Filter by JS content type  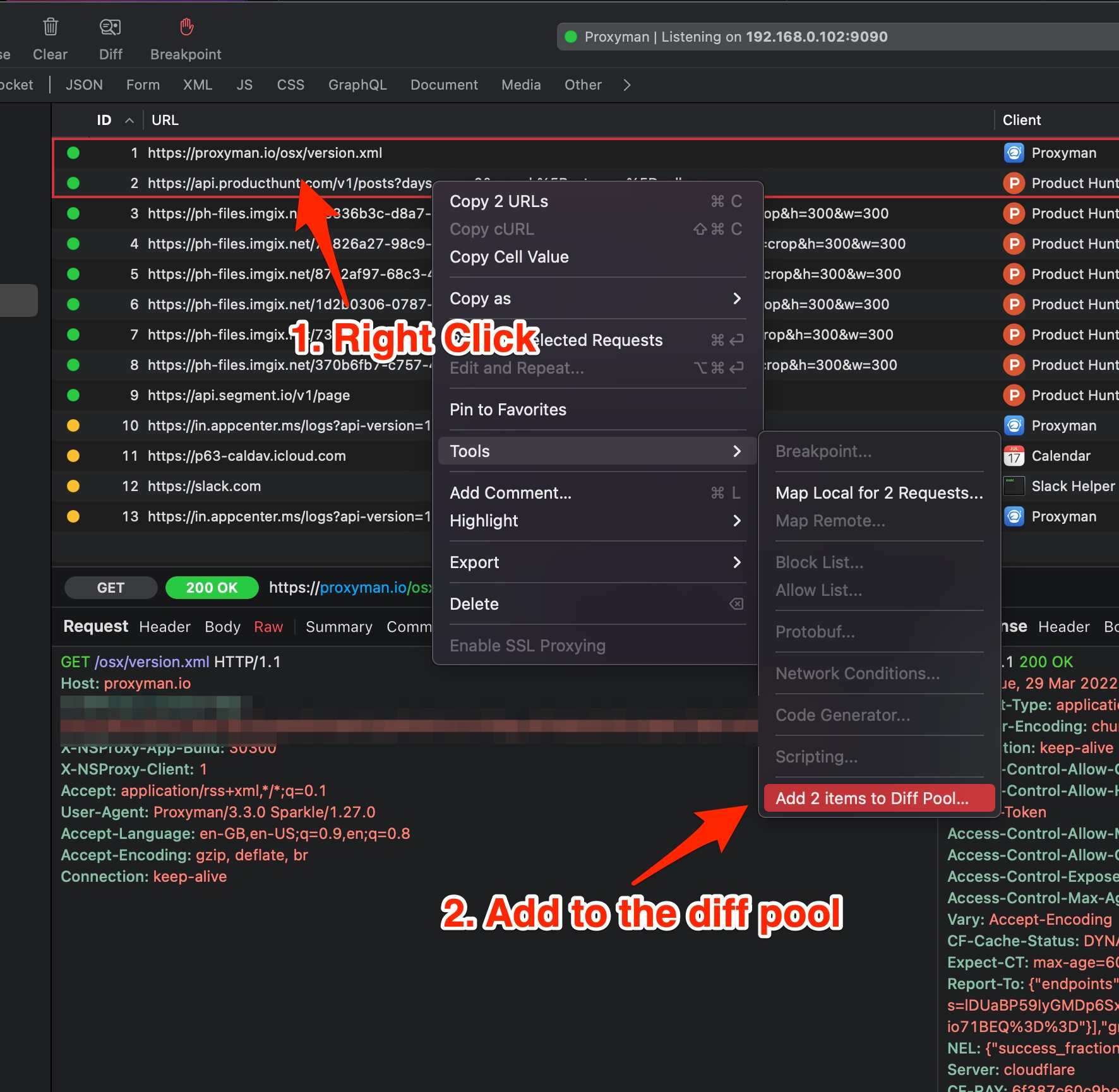[x=244, y=85]
